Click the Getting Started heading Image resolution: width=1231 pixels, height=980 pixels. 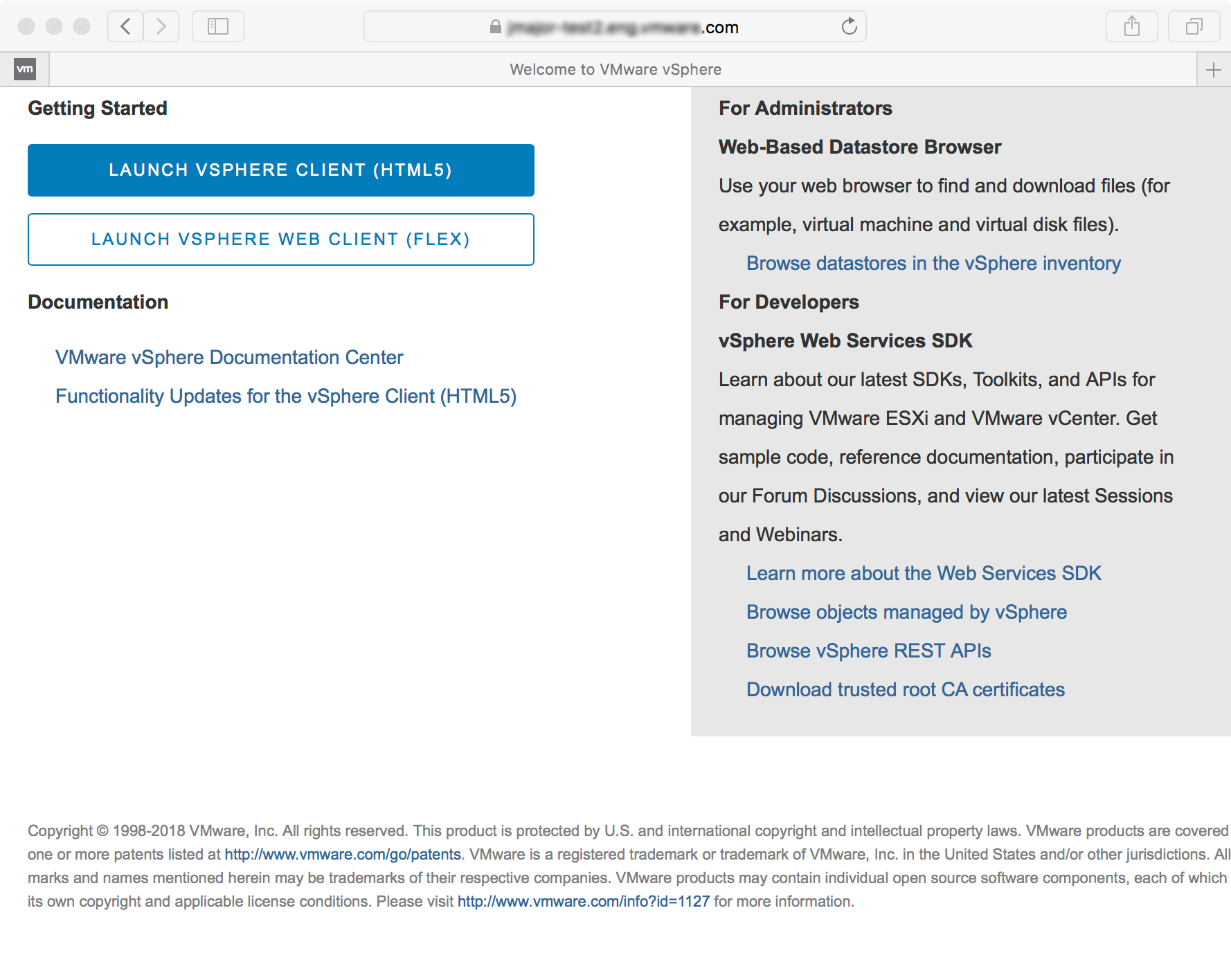98,108
